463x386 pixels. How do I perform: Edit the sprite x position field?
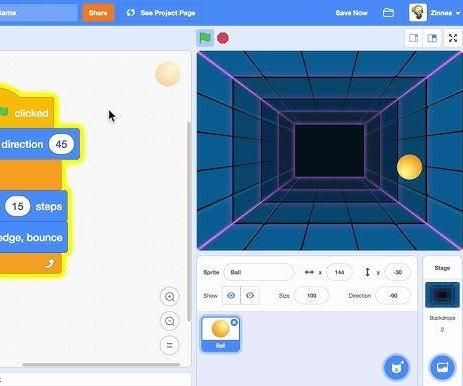pyautogui.click(x=339, y=272)
